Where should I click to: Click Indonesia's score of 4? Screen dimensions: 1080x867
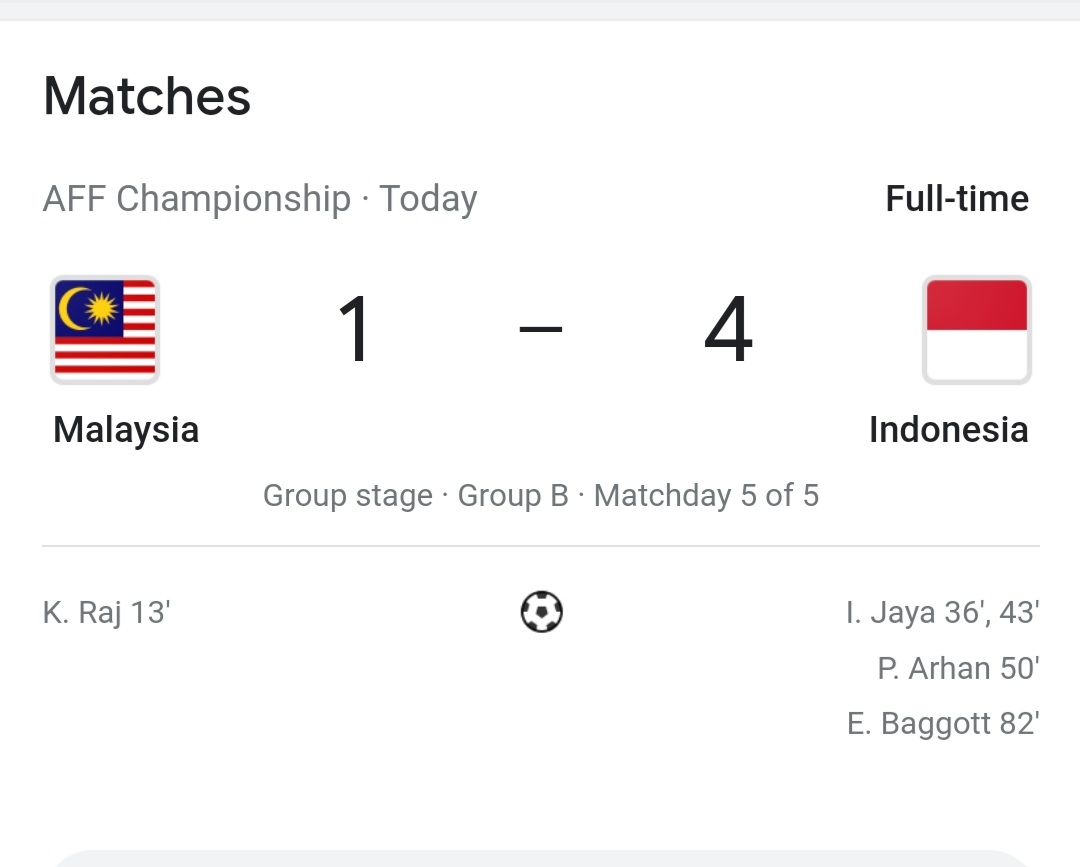[x=728, y=328]
